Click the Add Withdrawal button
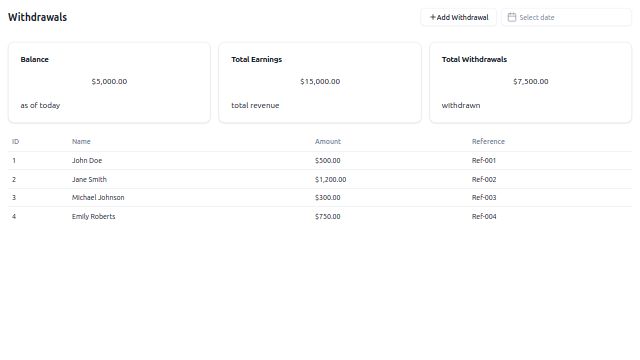 point(459,17)
